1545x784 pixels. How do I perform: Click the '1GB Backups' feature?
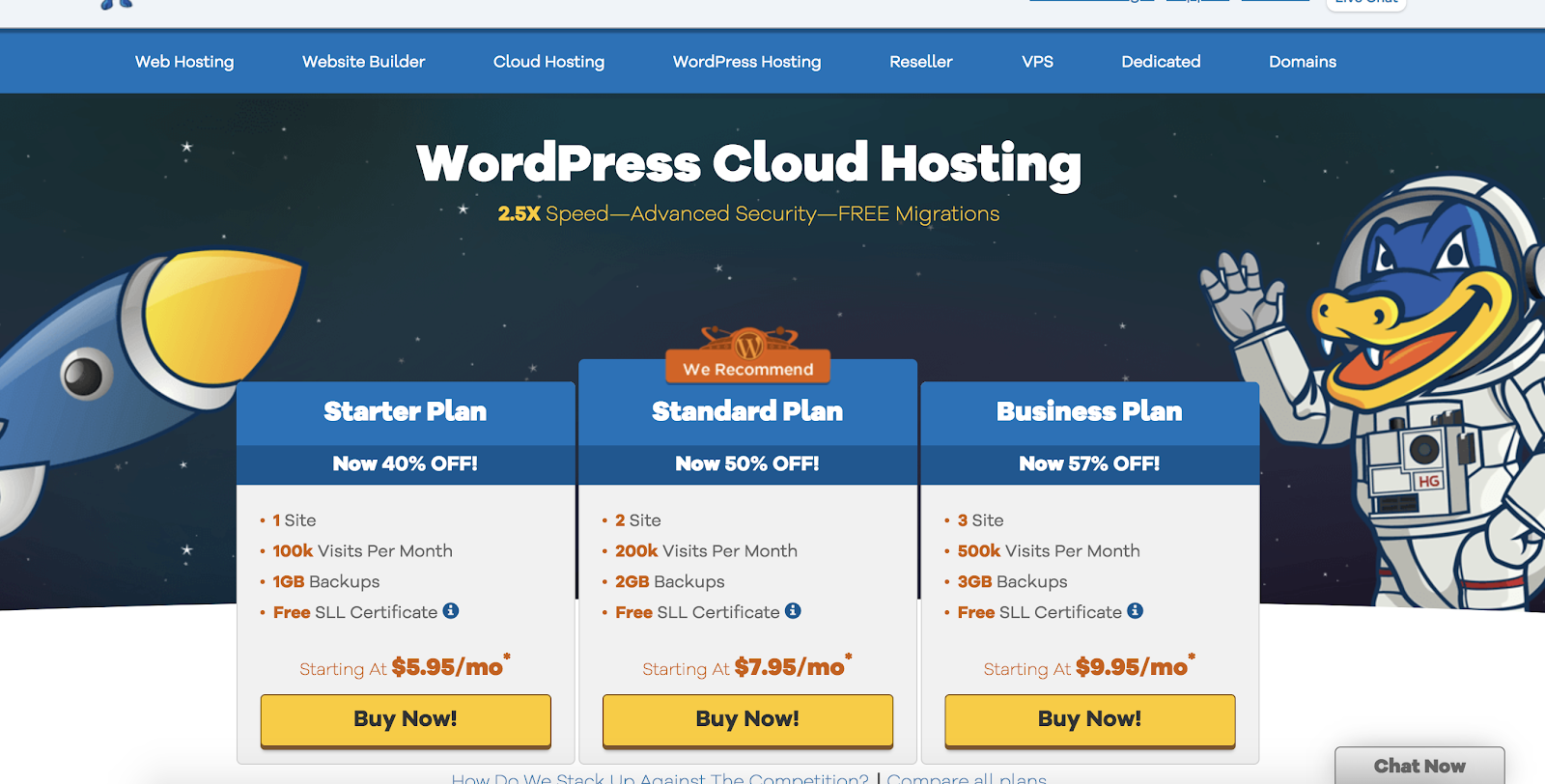point(326,582)
